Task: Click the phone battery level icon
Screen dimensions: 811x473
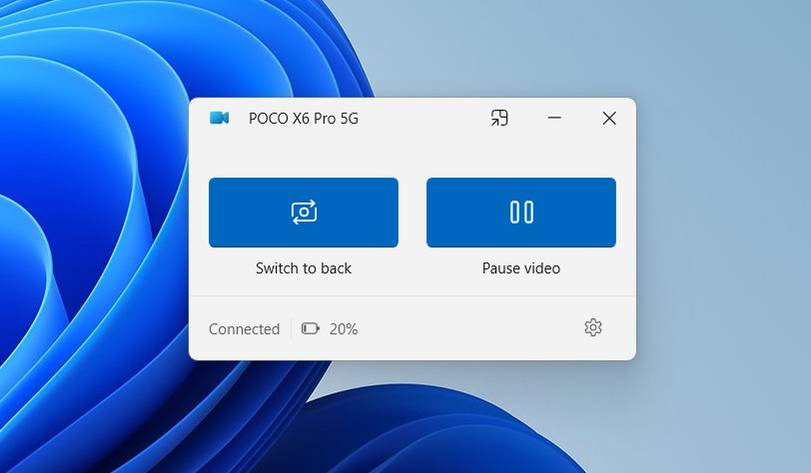Action: coord(310,329)
